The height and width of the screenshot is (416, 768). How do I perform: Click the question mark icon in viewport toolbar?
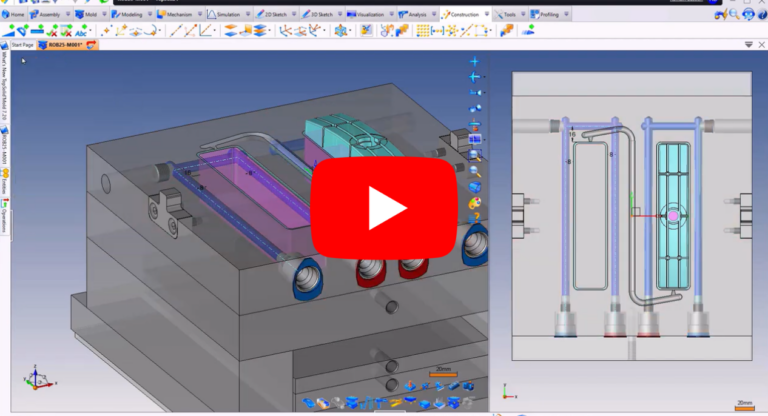click(x=475, y=218)
